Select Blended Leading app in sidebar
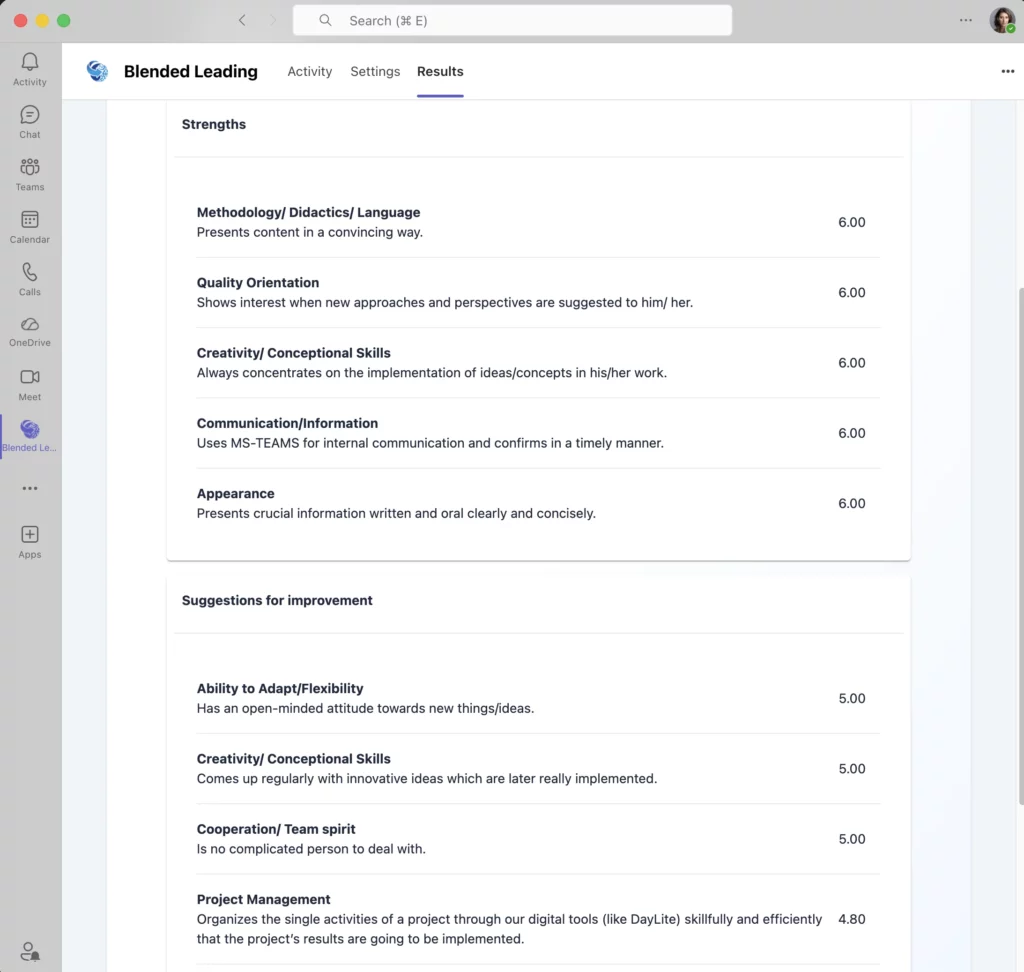1024x972 pixels. (x=30, y=431)
